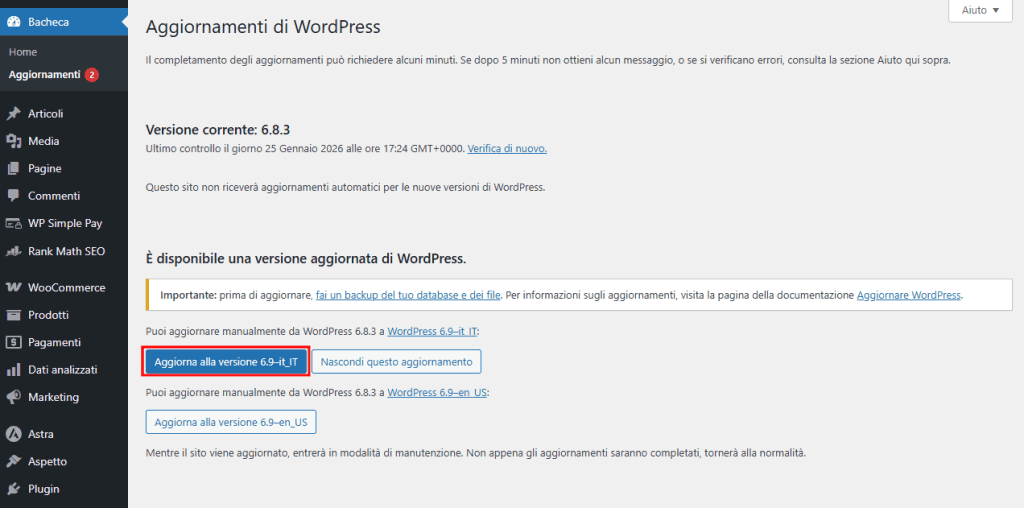Click Nascondi questo aggiornamento button

tap(396, 361)
